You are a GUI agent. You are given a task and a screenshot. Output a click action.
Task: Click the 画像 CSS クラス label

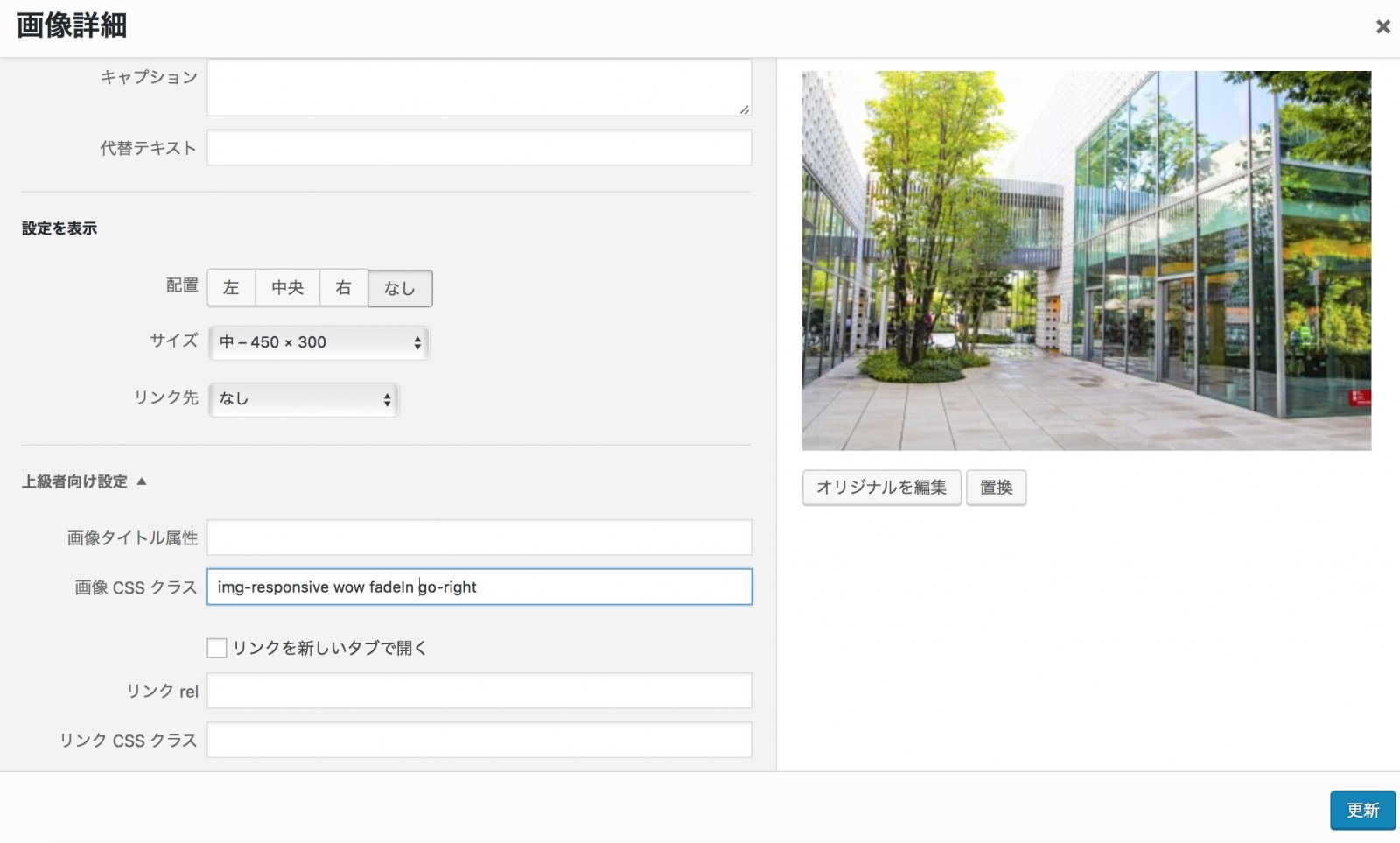click(x=136, y=587)
